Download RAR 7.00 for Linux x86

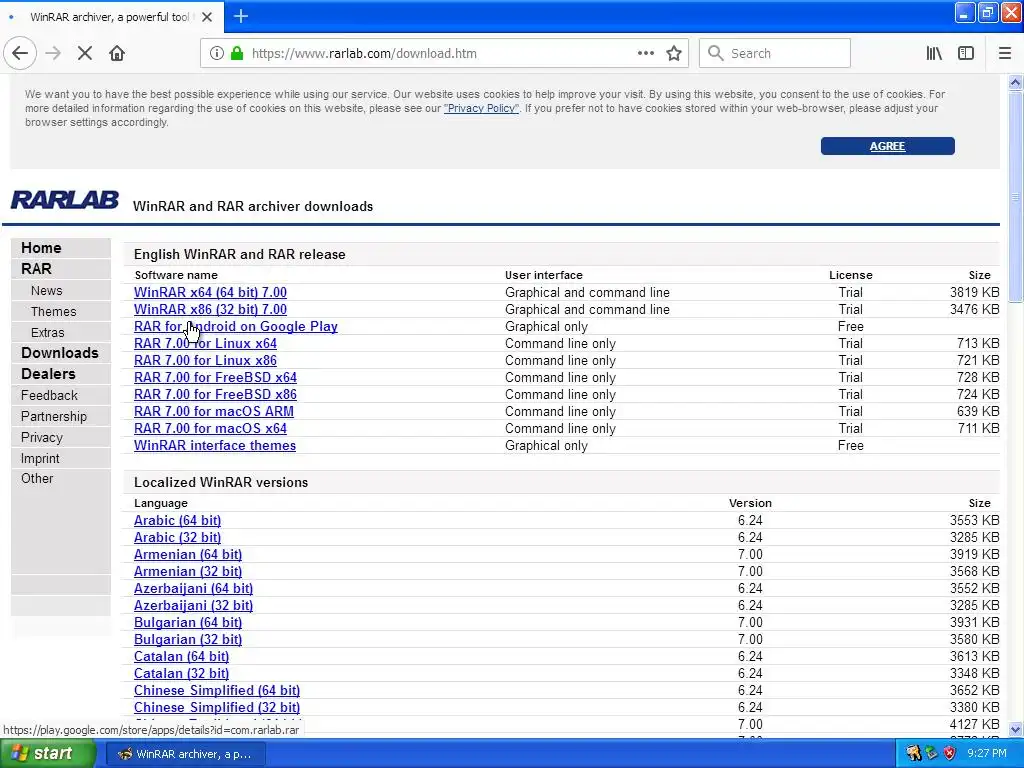pos(205,360)
